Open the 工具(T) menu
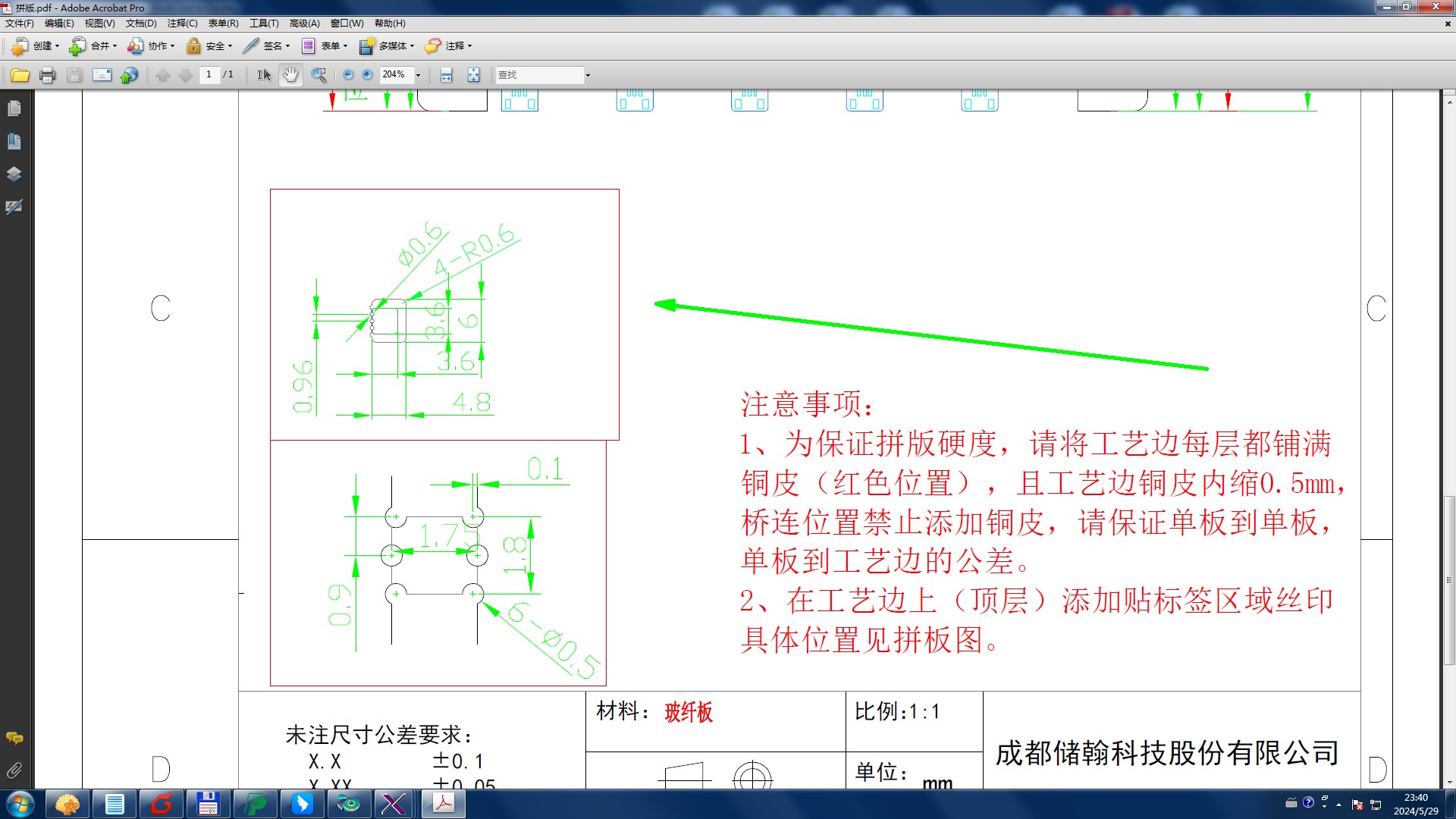This screenshot has height=819, width=1456. click(x=264, y=24)
